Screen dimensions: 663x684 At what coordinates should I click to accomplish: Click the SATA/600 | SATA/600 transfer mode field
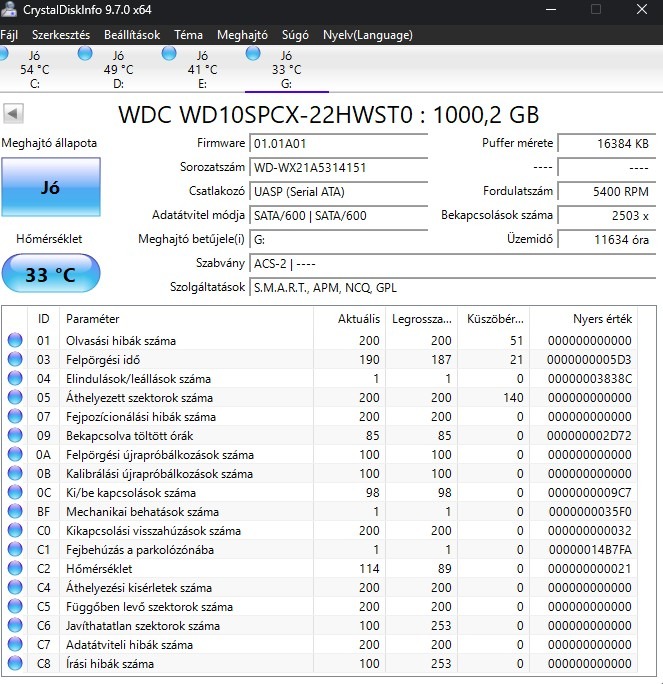[338, 215]
